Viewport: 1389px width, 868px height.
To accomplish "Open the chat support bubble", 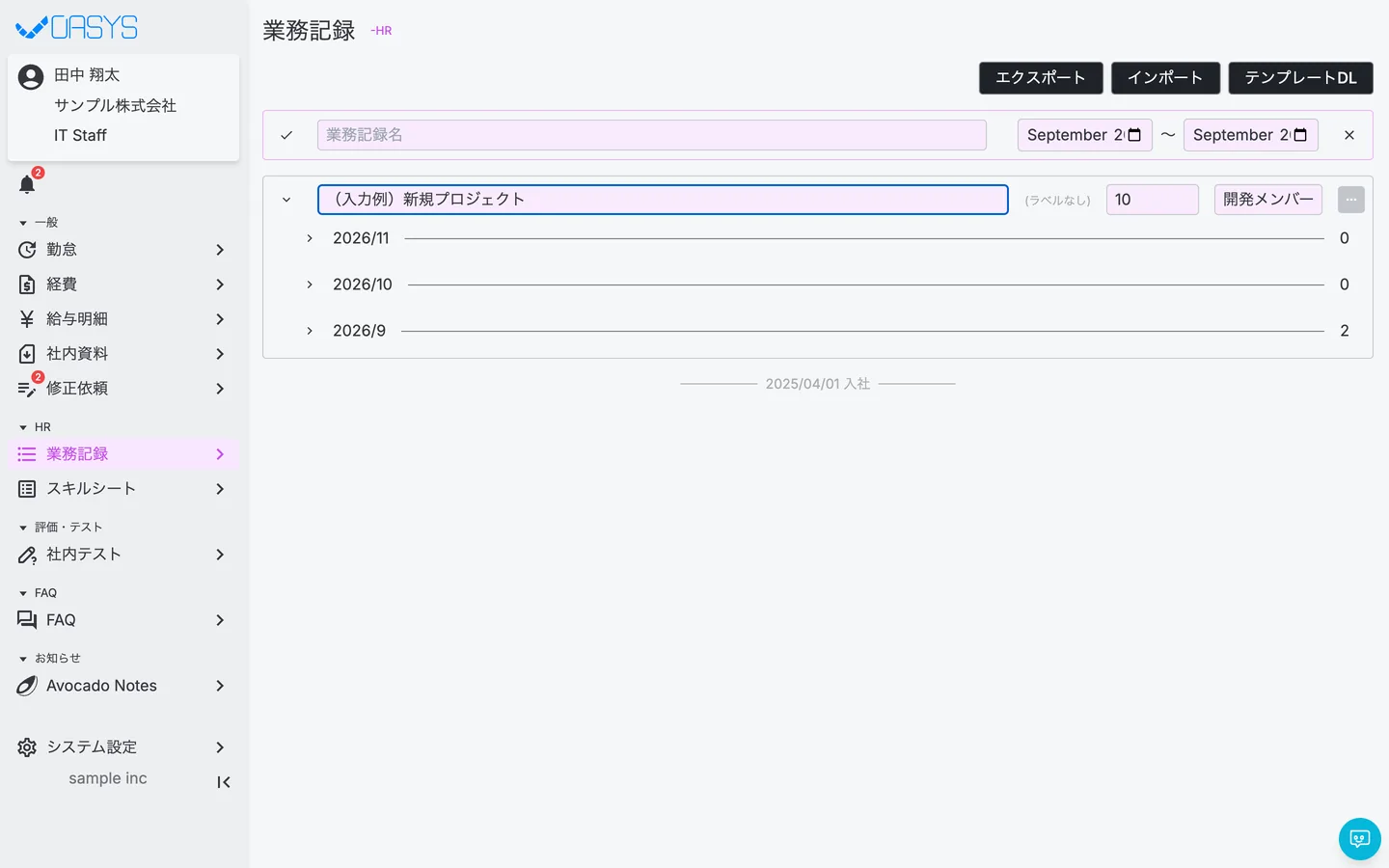I will click(1360, 839).
